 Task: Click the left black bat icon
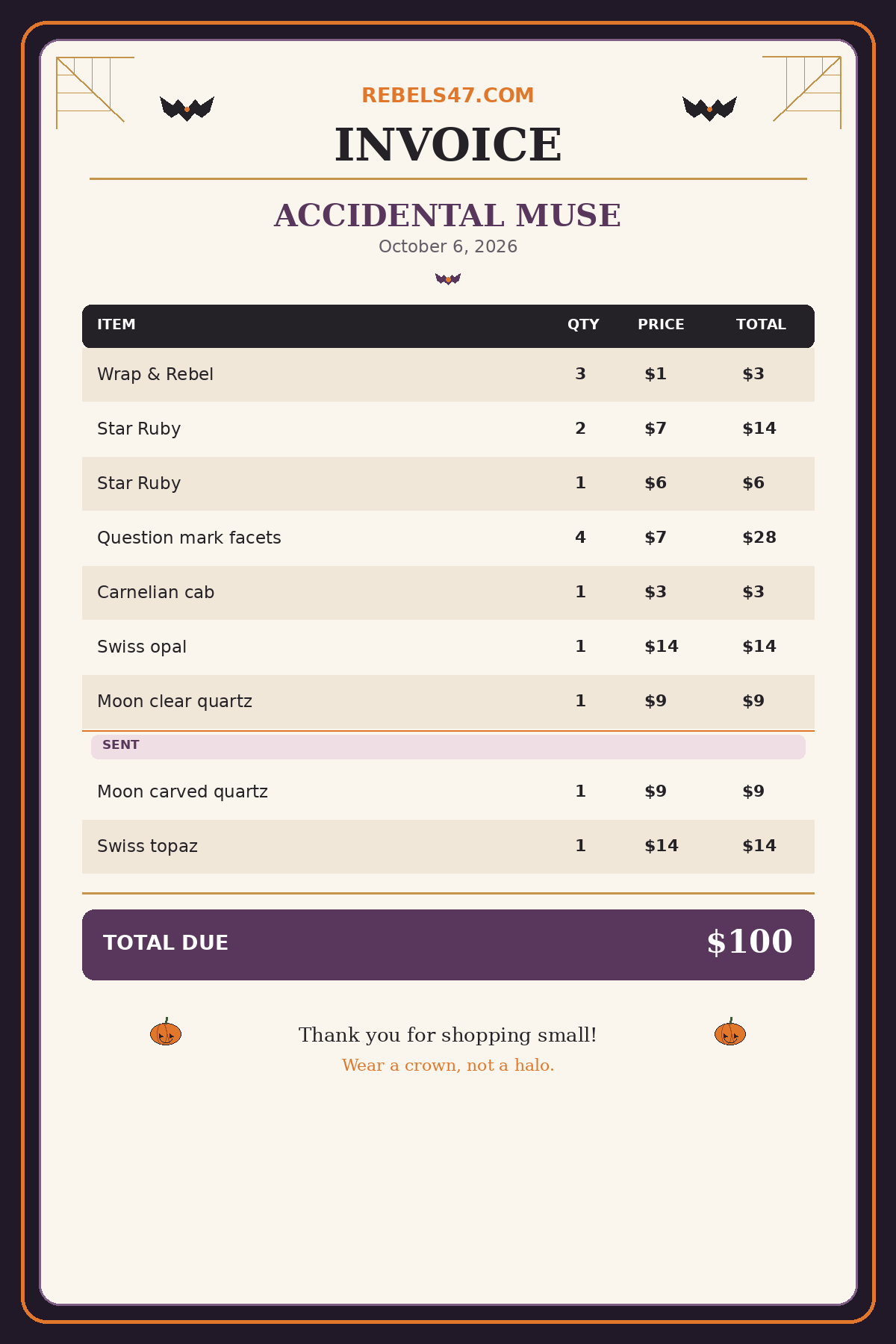187,108
